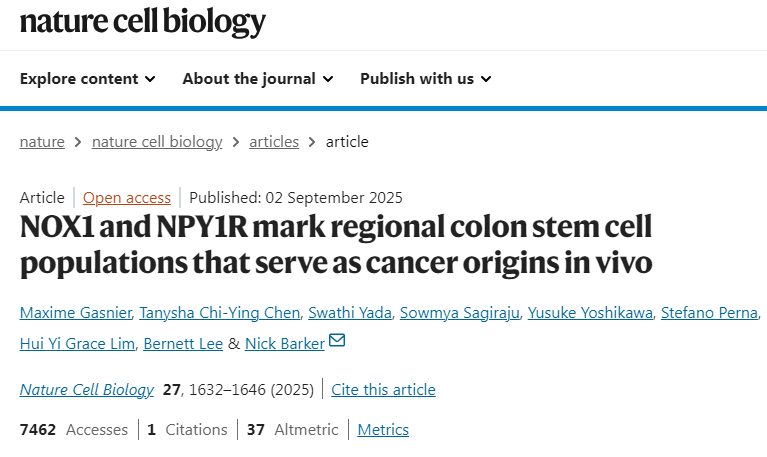Click author Yusuke Yoshikawa
The width and height of the screenshot is (767, 457).
pyautogui.click(x=591, y=314)
